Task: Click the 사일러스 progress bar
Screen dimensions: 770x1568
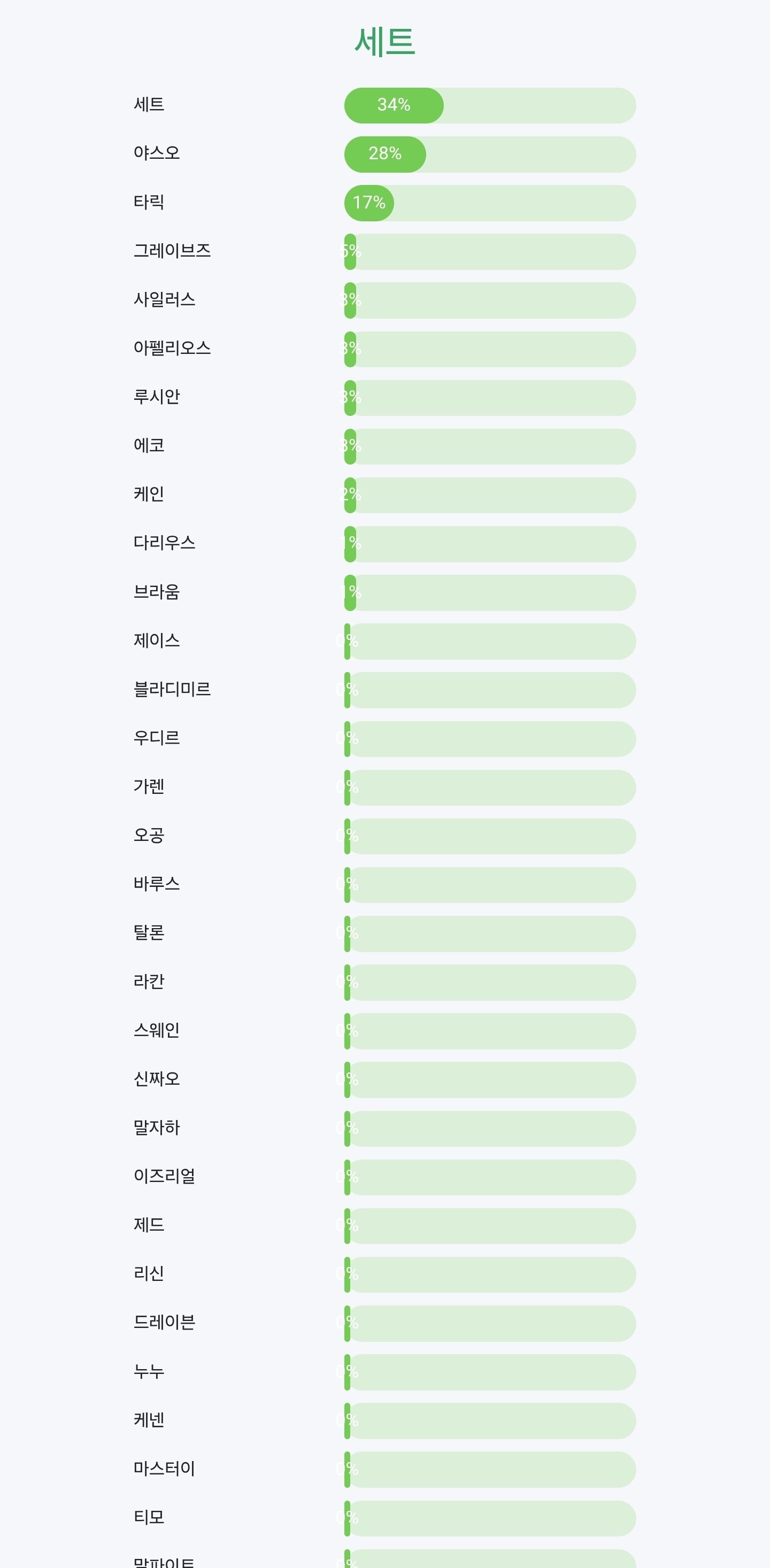Action: click(490, 300)
